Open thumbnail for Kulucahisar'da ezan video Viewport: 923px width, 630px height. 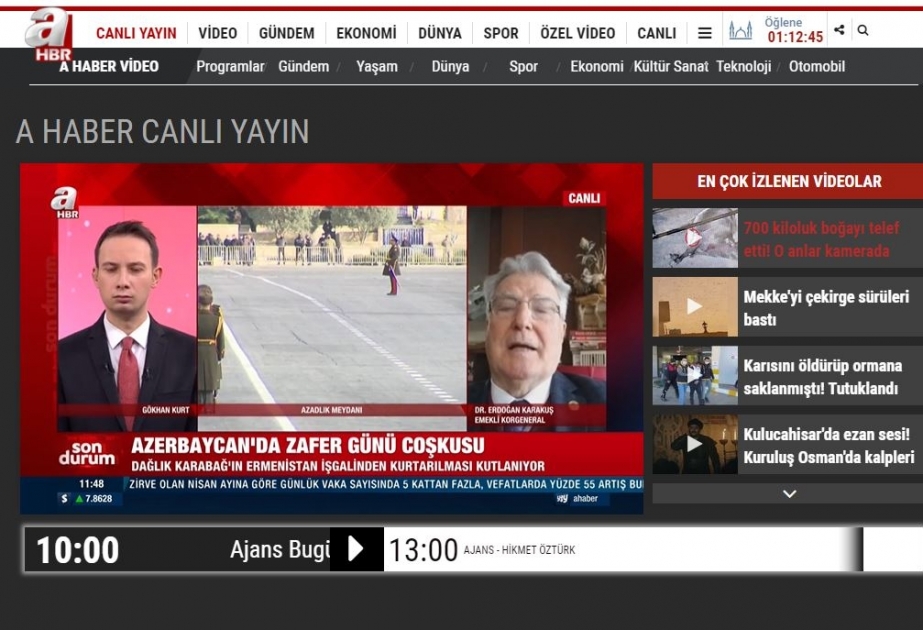tap(695, 444)
